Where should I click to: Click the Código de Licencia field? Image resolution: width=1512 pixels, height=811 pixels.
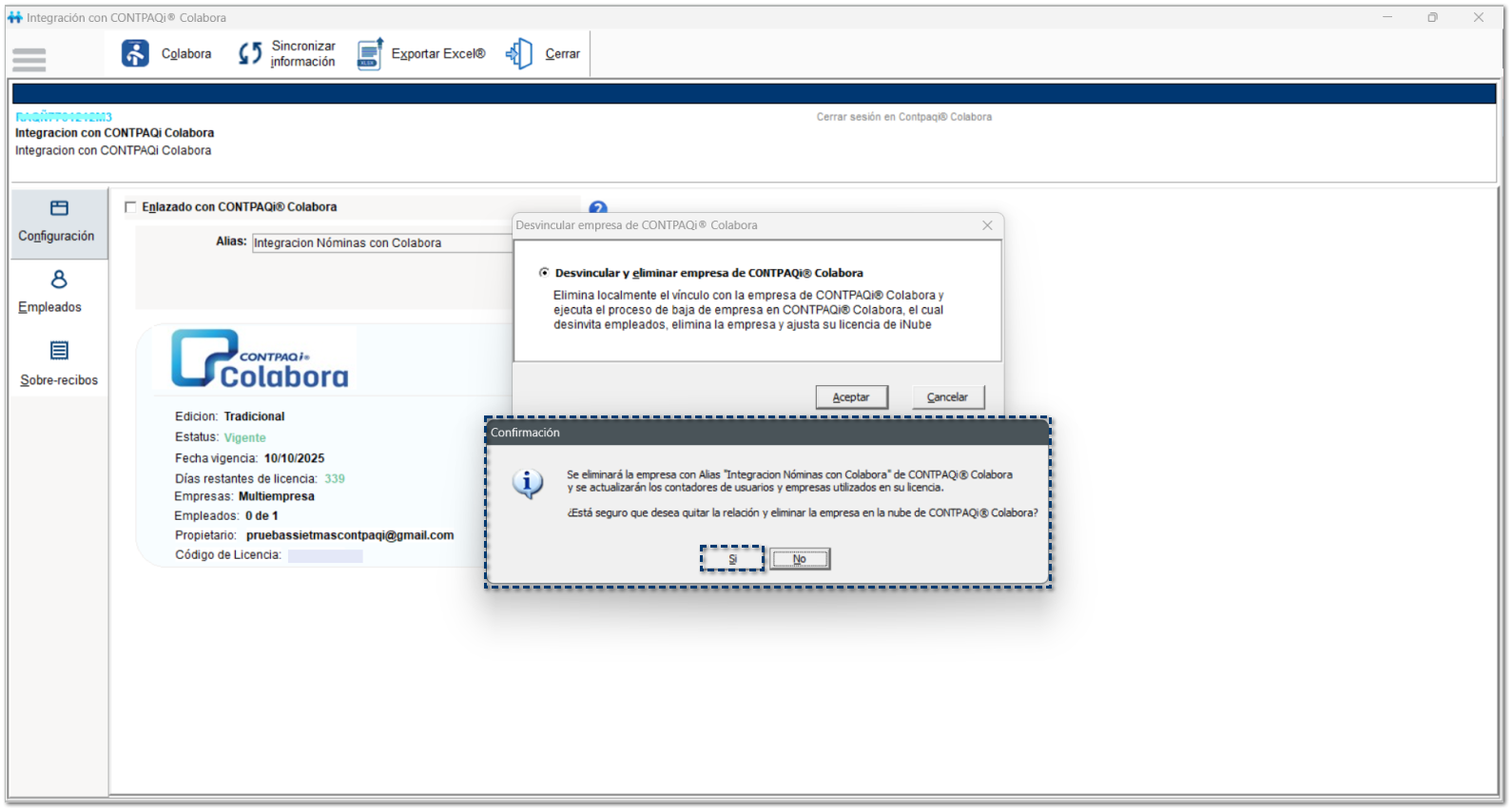[x=325, y=556]
